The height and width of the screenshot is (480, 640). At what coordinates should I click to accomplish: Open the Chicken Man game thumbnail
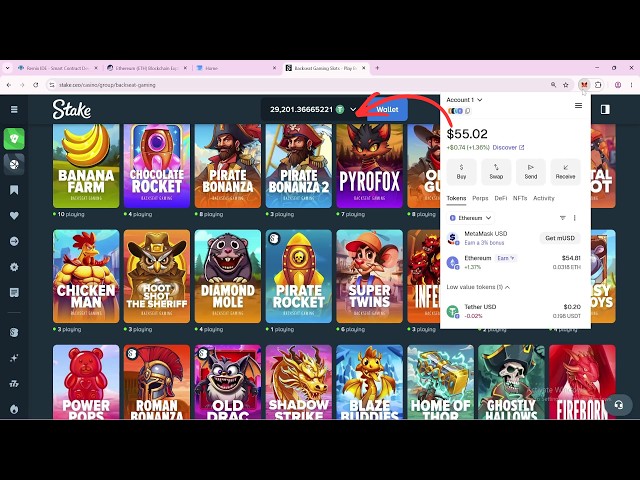86,276
